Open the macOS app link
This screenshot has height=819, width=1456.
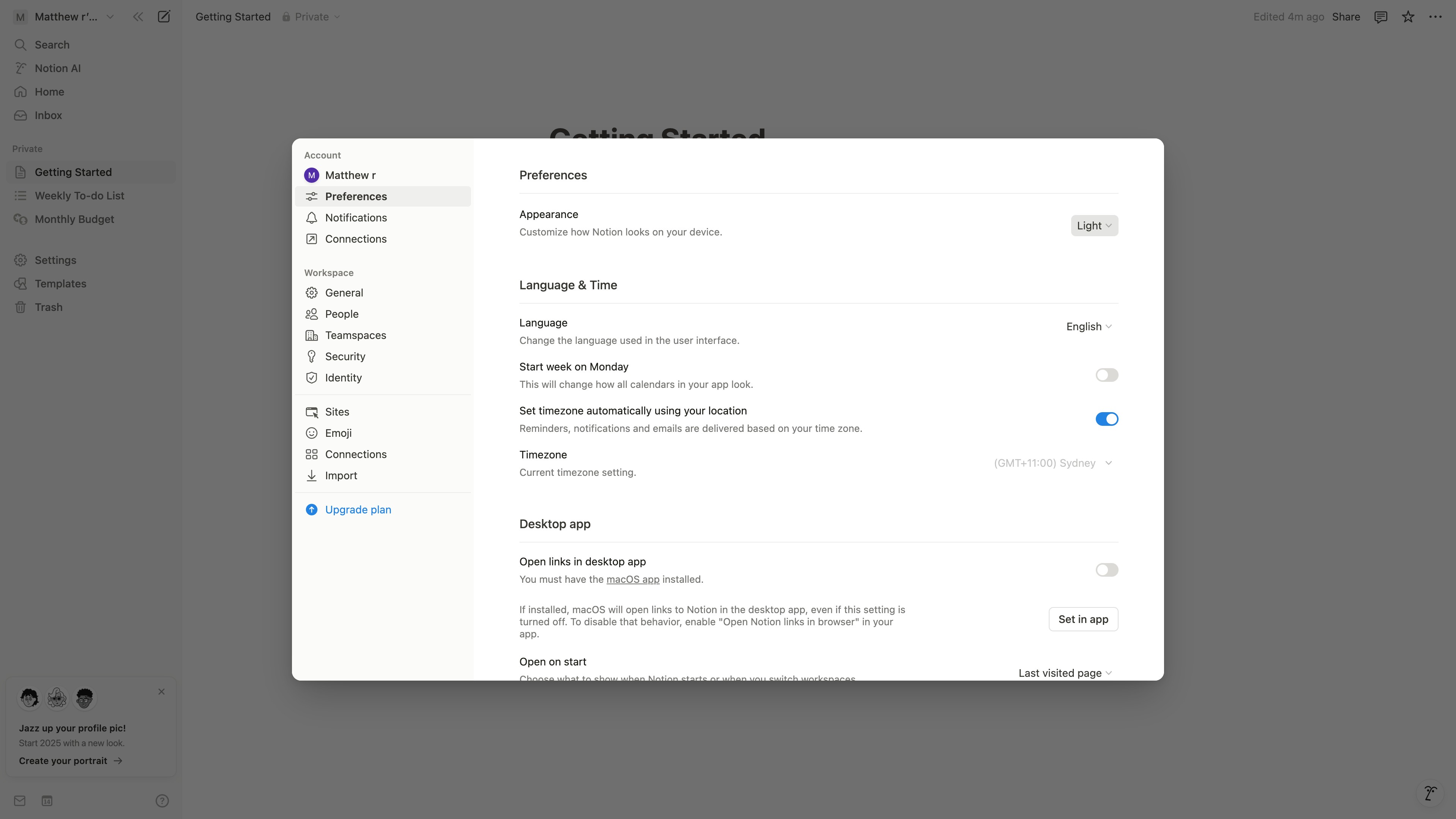632,579
